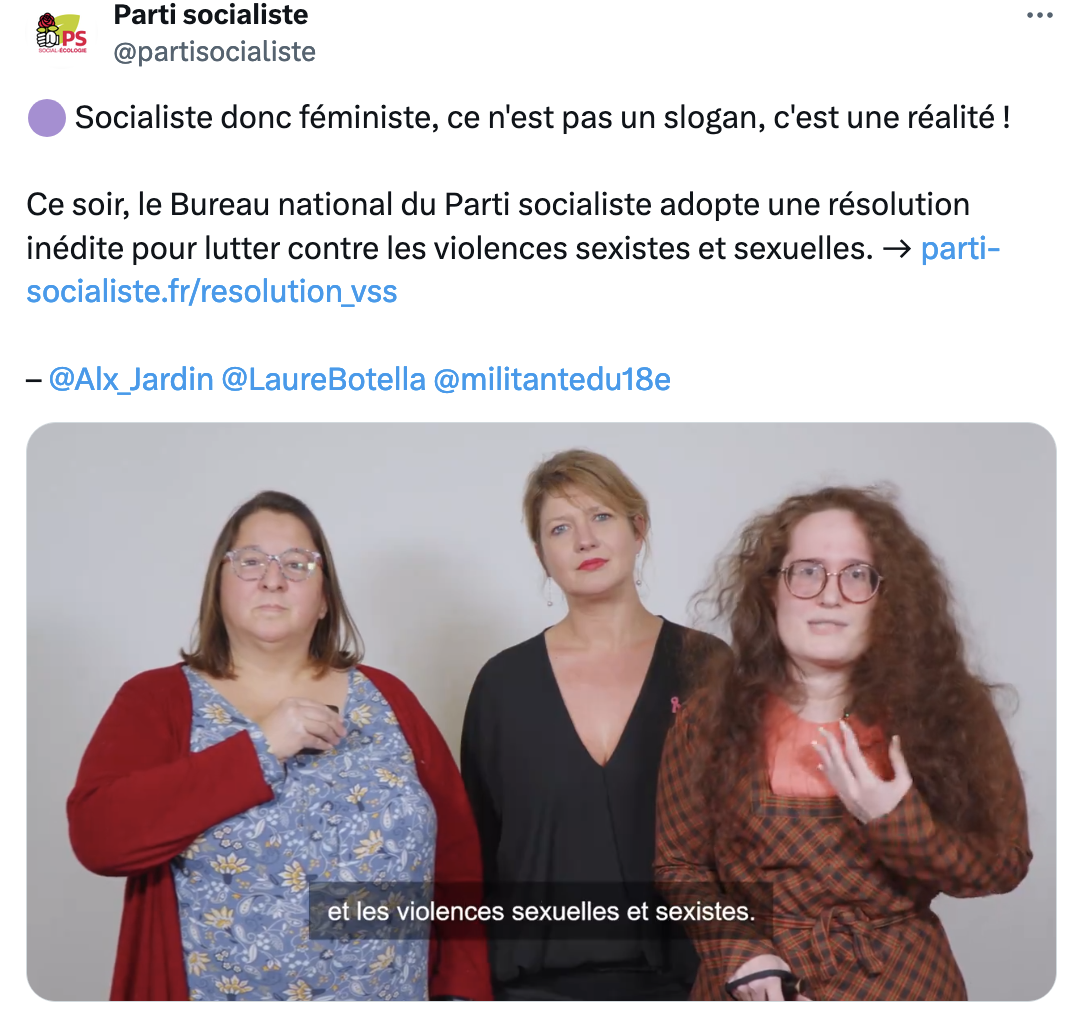Click the dash preceding the @Alx_Jardin mention
Image resolution: width=1086 pixels, height=1010 pixels.
click(34, 380)
